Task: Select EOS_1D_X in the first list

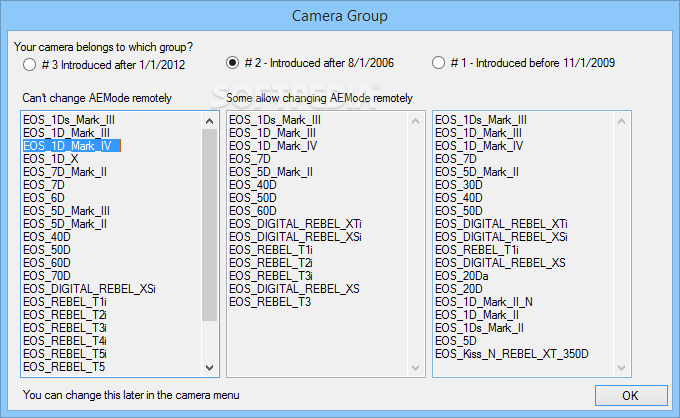Action: [x=51, y=159]
